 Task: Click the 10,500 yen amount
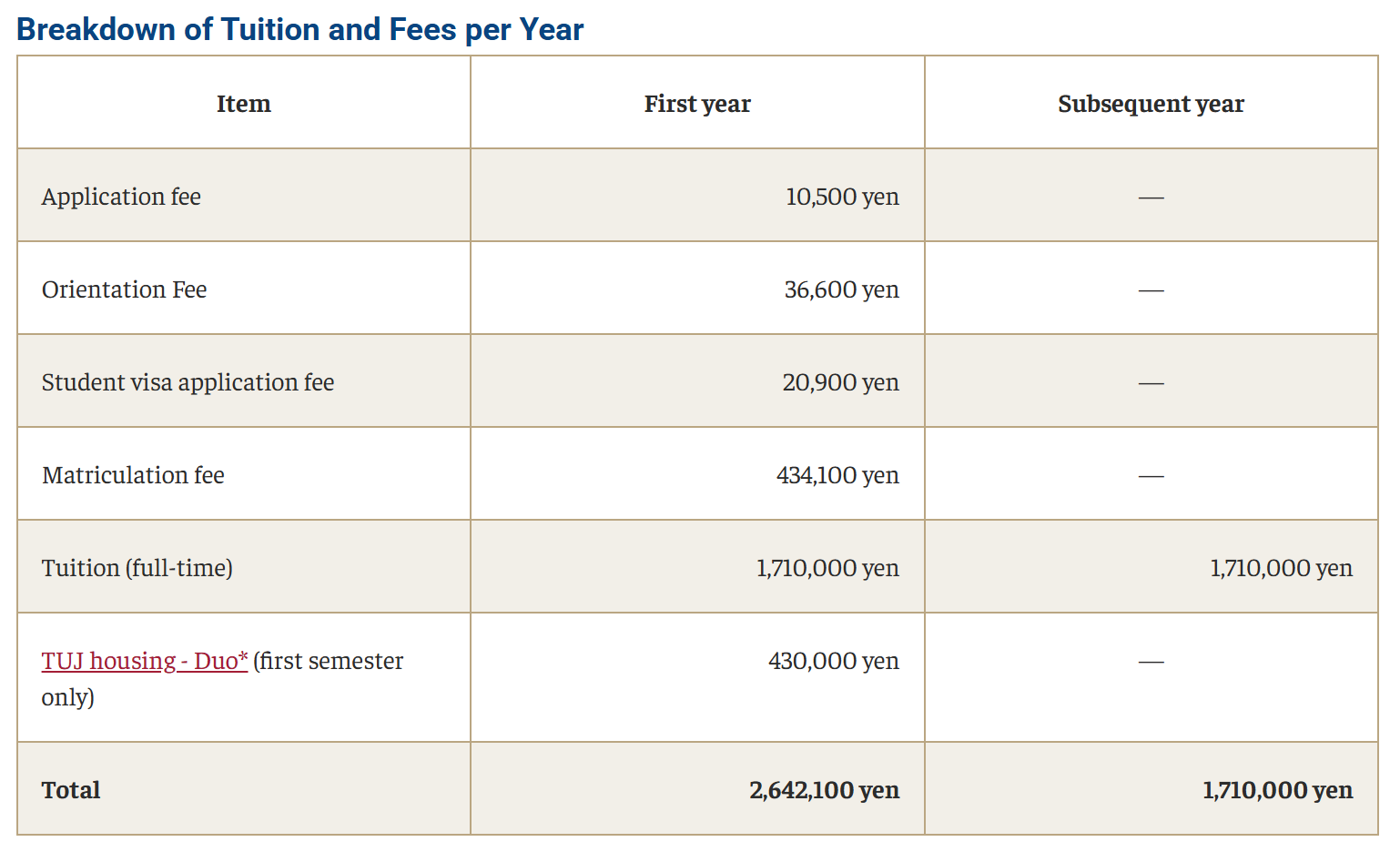(x=842, y=197)
